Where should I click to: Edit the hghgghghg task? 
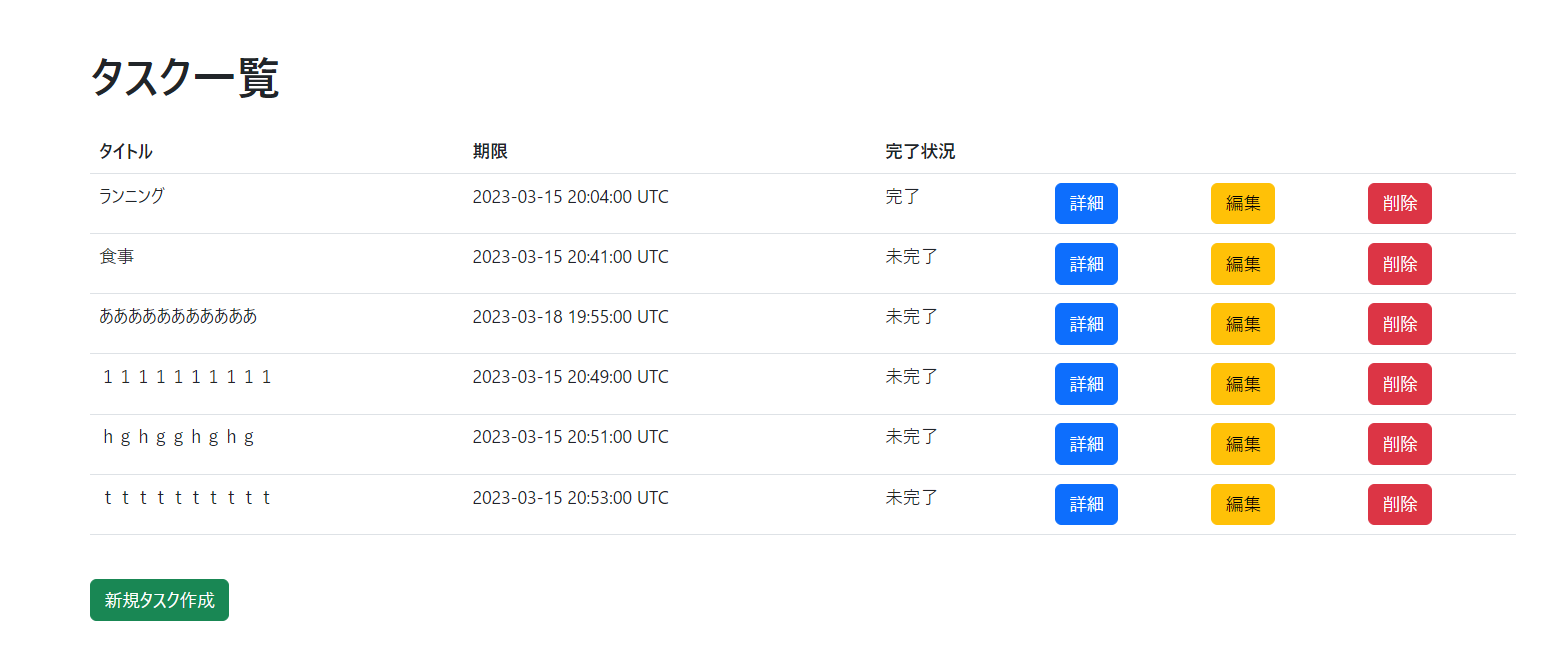(1242, 443)
